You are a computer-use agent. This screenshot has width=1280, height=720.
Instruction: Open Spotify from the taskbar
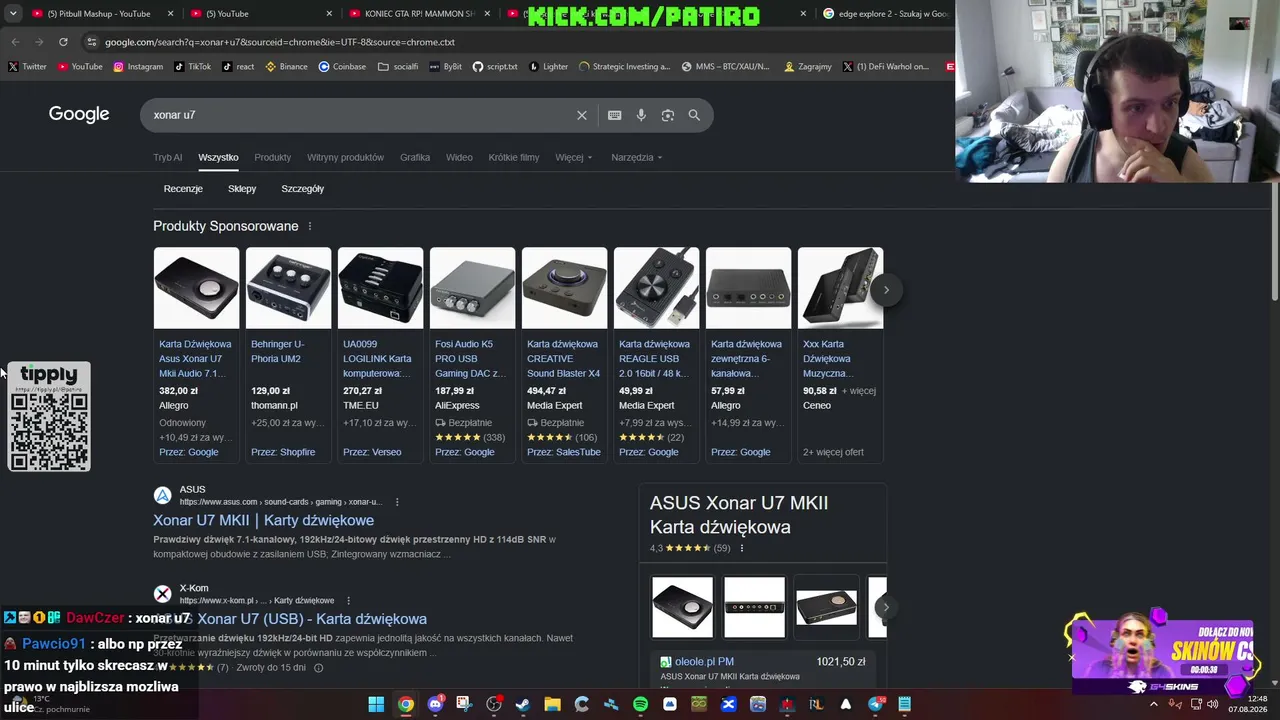point(640,704)
